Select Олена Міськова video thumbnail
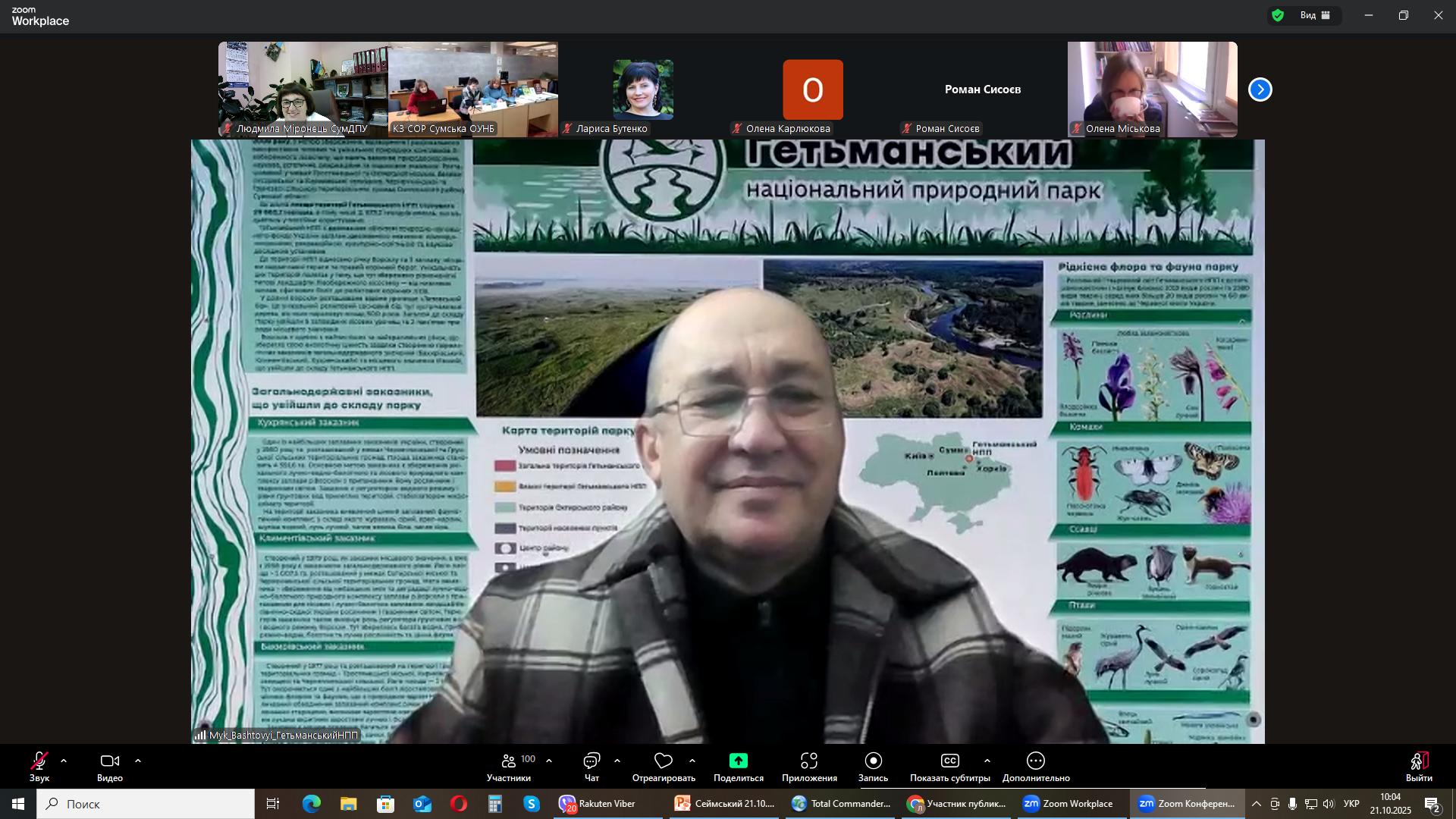 (1152, 89)
